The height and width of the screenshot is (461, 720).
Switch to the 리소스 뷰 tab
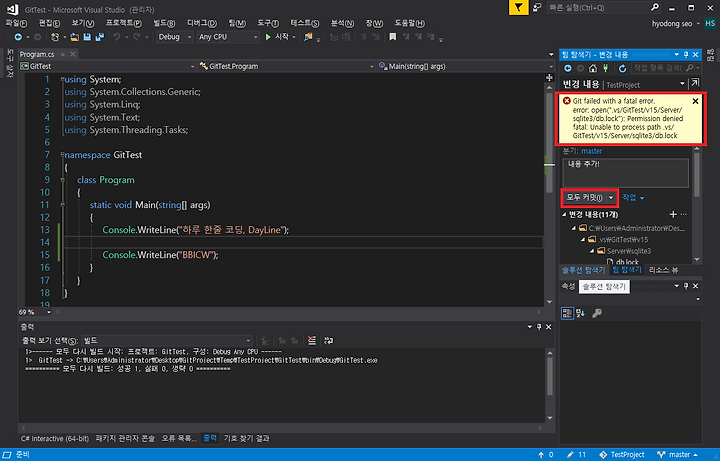tap(663, 270)
